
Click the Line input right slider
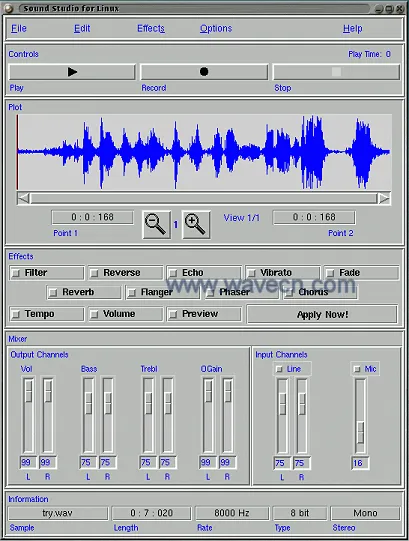[302, 416]
